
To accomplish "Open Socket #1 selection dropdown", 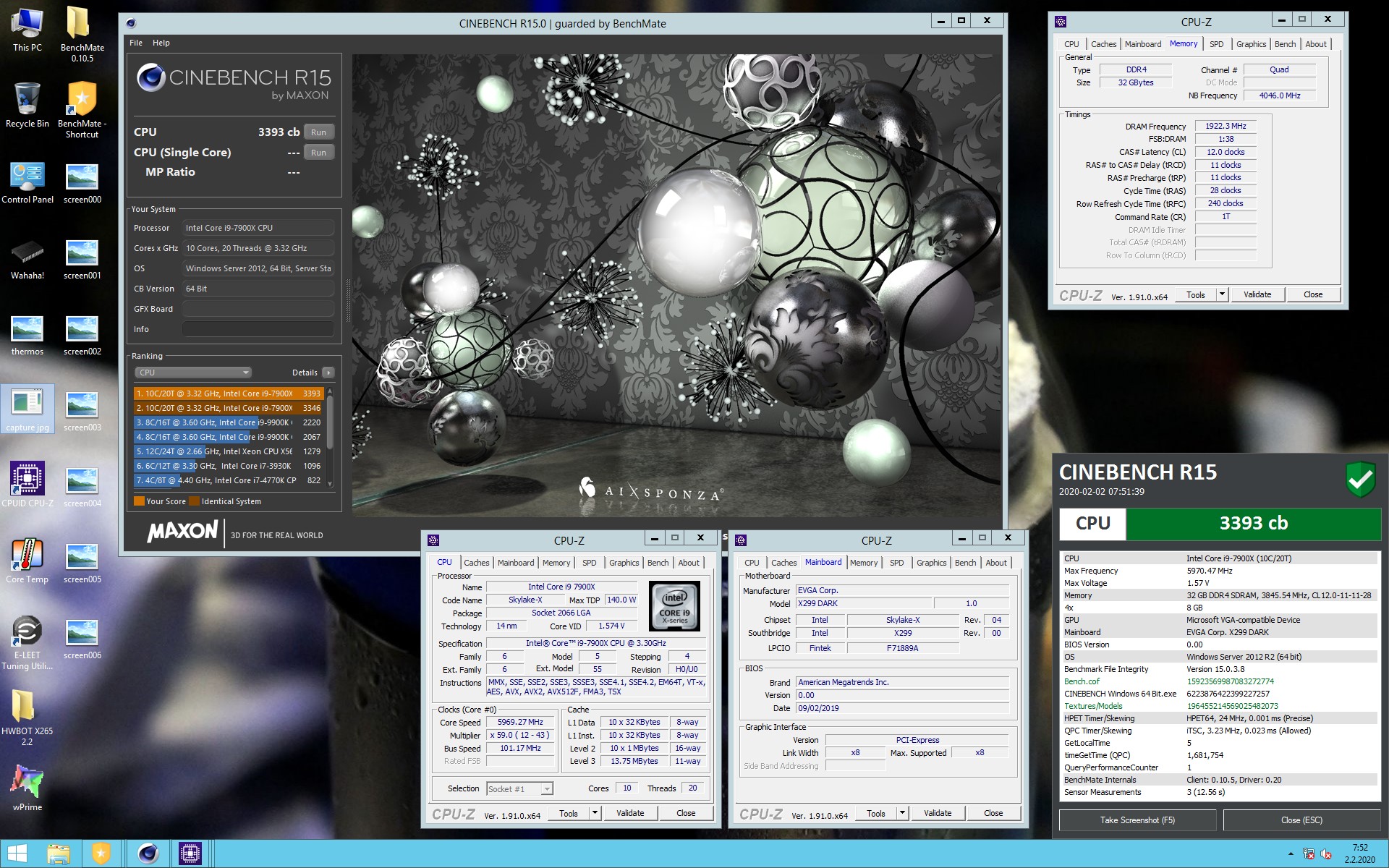I will tap(519, 789).
